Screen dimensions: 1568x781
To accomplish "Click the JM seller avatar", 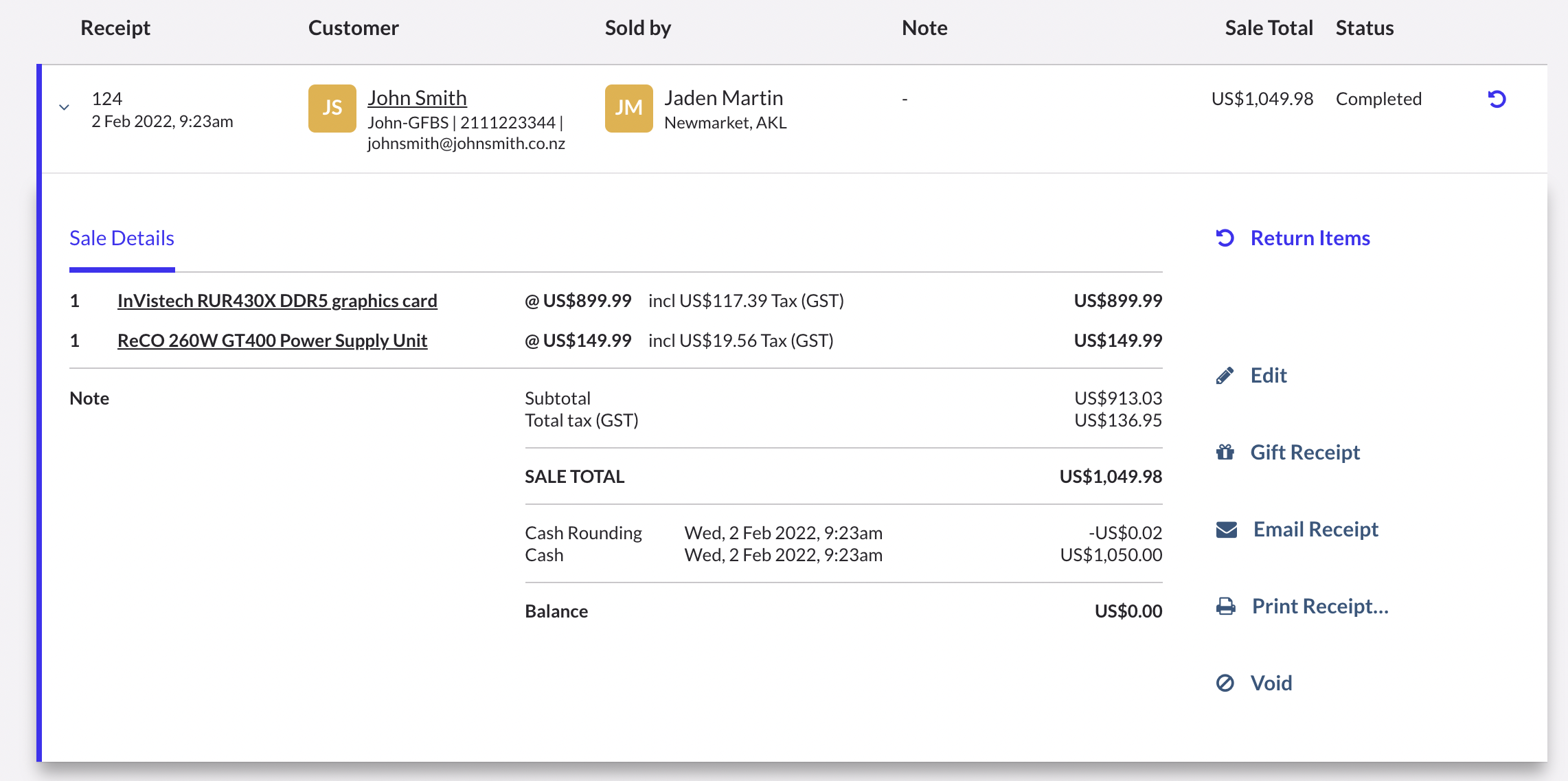I will (x=628, y=109).
